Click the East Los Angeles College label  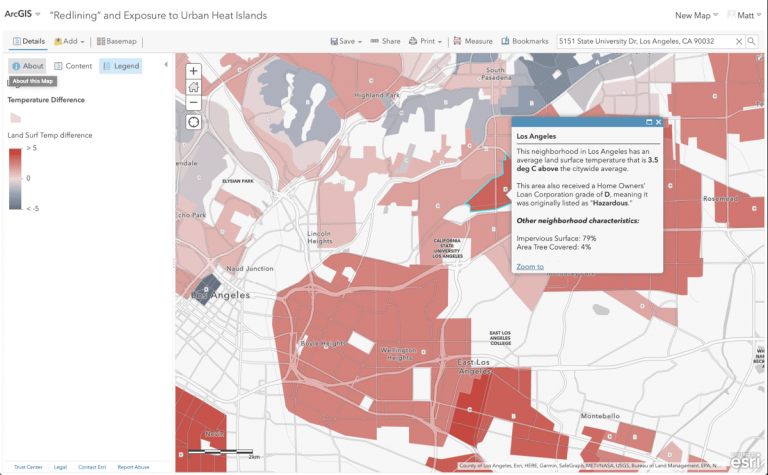[x=500, y=338]
